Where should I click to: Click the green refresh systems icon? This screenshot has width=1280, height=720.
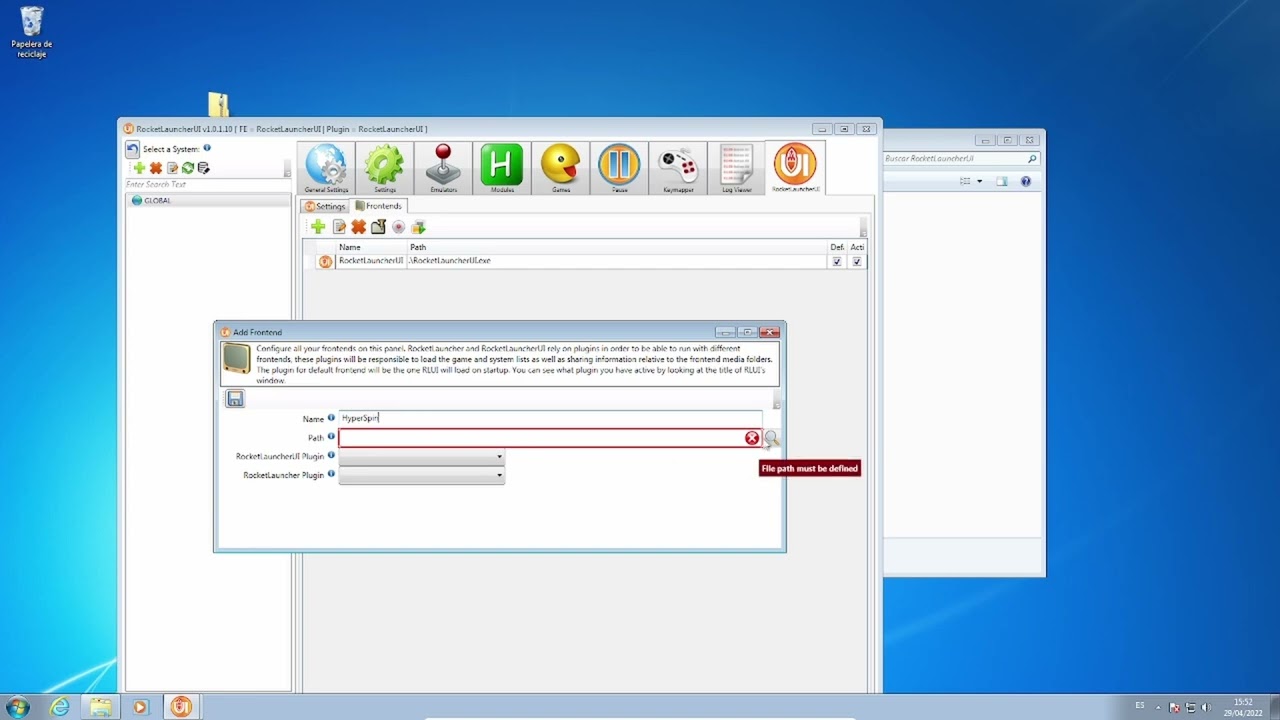tap(187, 168)
